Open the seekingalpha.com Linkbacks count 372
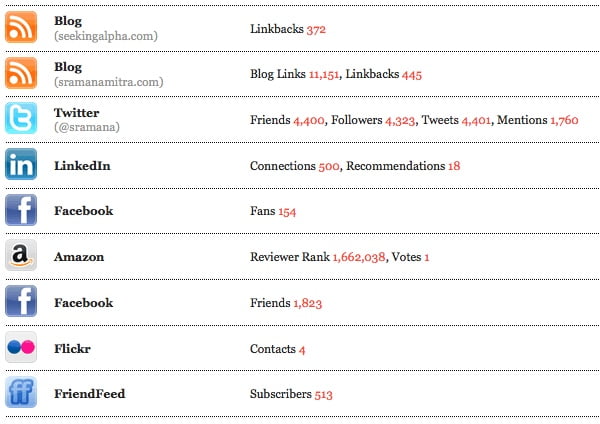Viewport: 600px width, 424px height. [316, 29]
